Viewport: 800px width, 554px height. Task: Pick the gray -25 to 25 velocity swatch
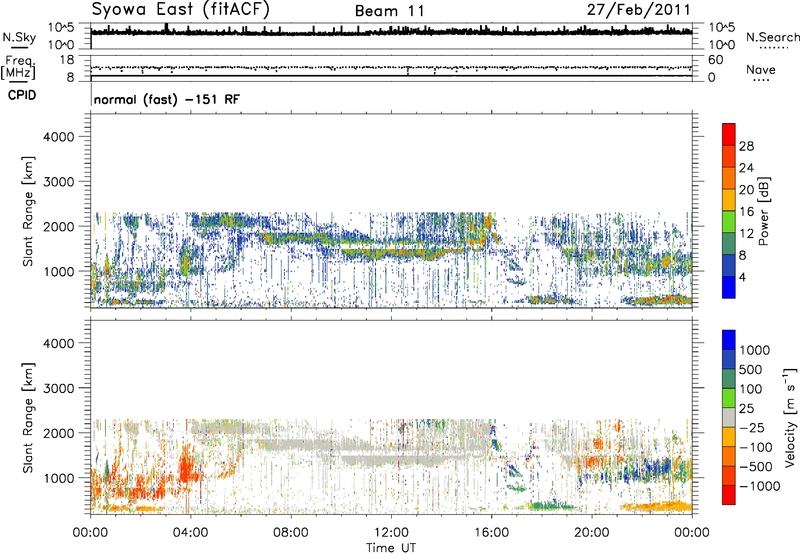(729, 418)
